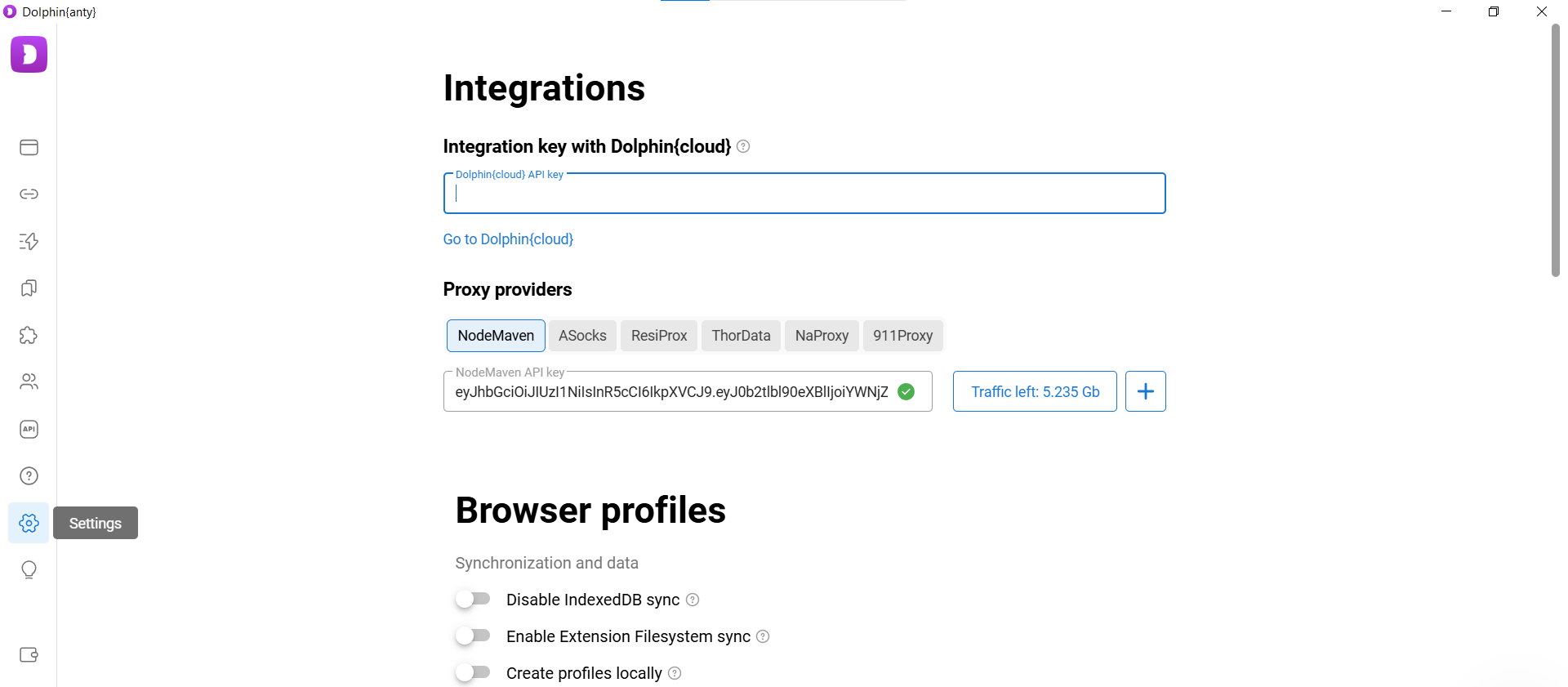This screenshot has width=1568, height=687.
Task: Open the wallet billing icon
Action: pyautogui.click(x=29, y=654)
